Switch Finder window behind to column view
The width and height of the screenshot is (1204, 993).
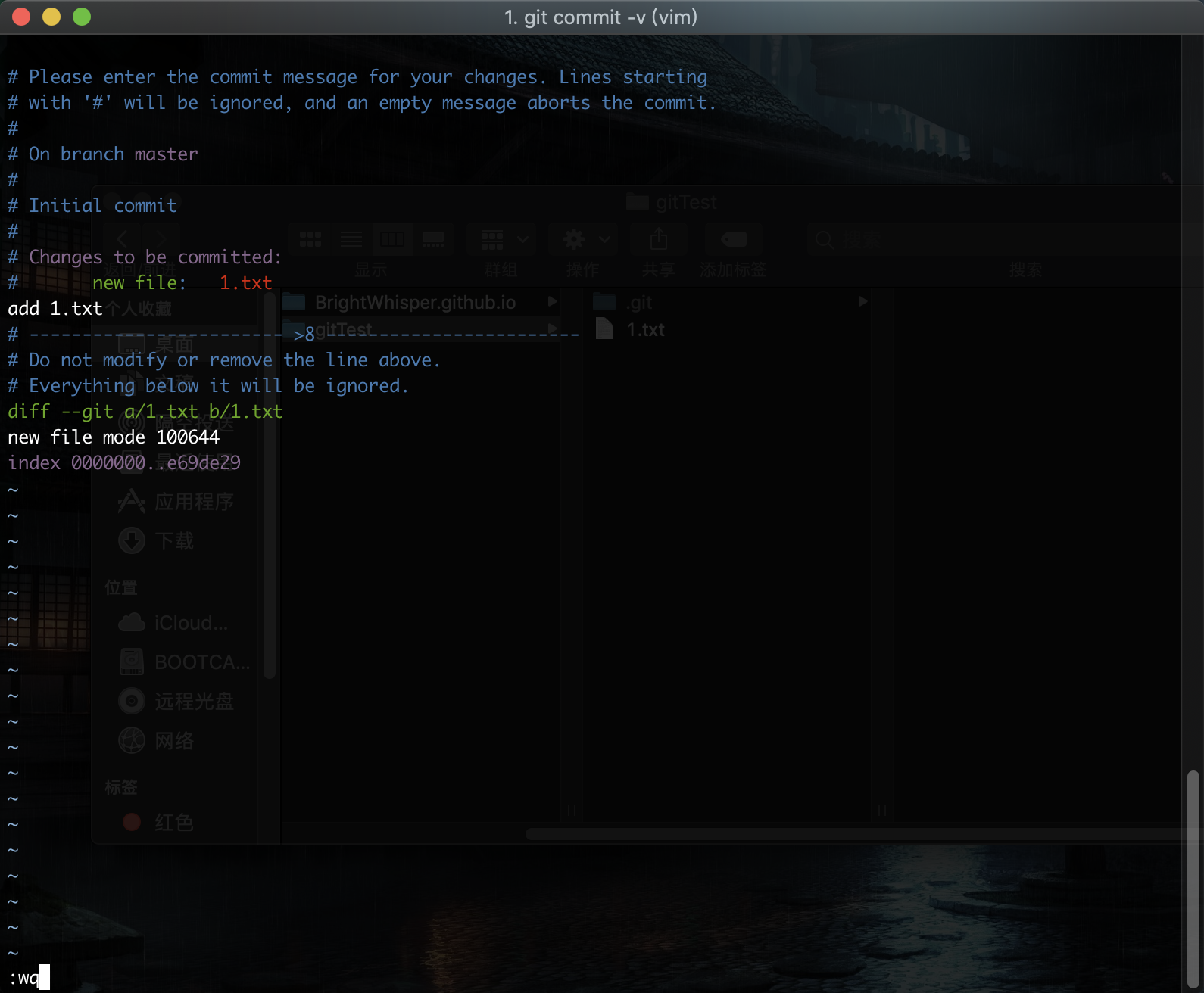click(x=392, y=240)
